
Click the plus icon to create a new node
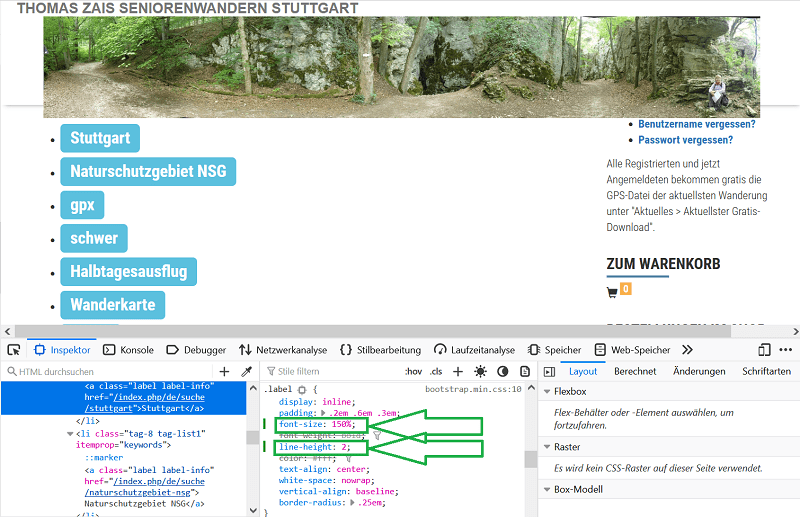[x=224, y=371]
